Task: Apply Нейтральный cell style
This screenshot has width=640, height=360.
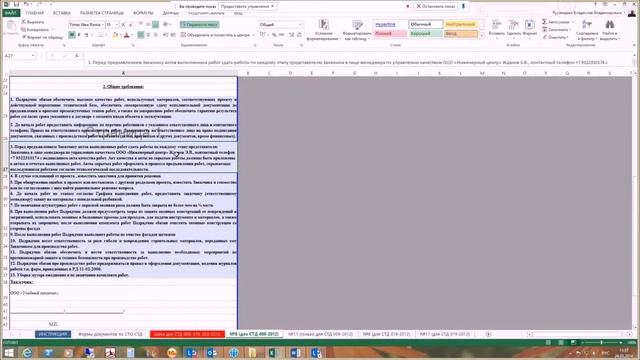Action: [461, 24]
